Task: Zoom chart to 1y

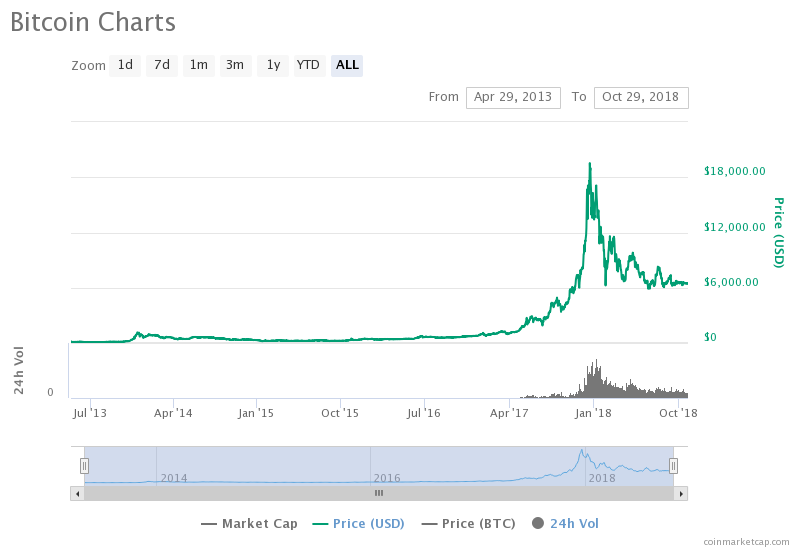Action: click(273, 65)
